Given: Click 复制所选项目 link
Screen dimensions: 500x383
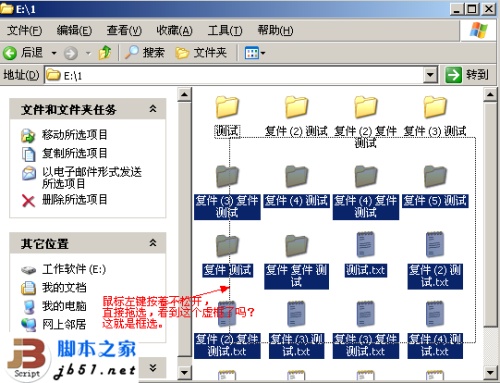Looking at the screenshot, I should (74, 153).
